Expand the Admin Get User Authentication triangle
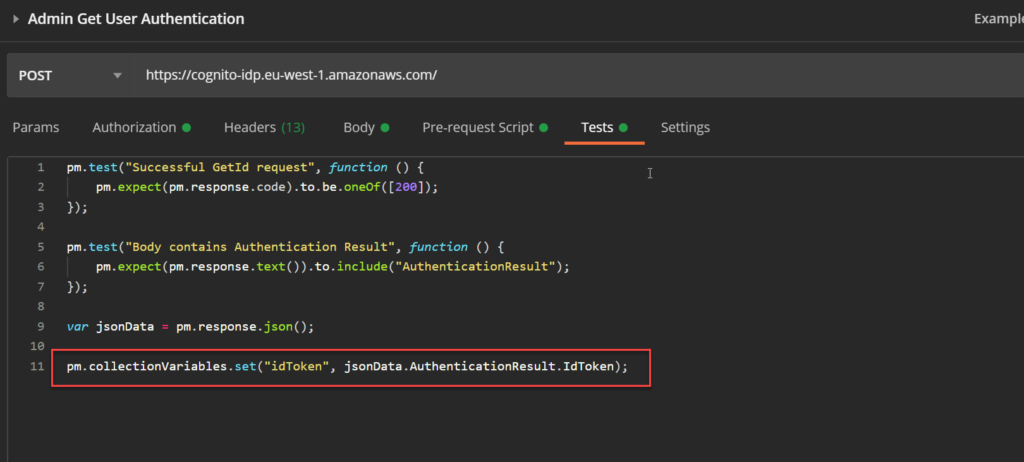This screenshot has width=1024, height=462. (16, 19)
